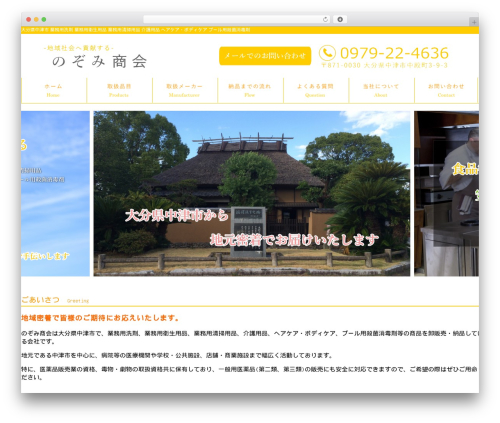Open the 当社について About menu item

(x=381, y=90)
